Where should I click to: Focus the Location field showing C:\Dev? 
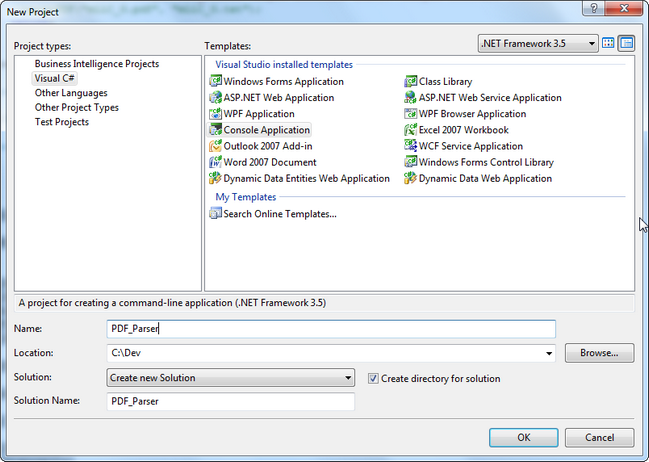point(331,353)
